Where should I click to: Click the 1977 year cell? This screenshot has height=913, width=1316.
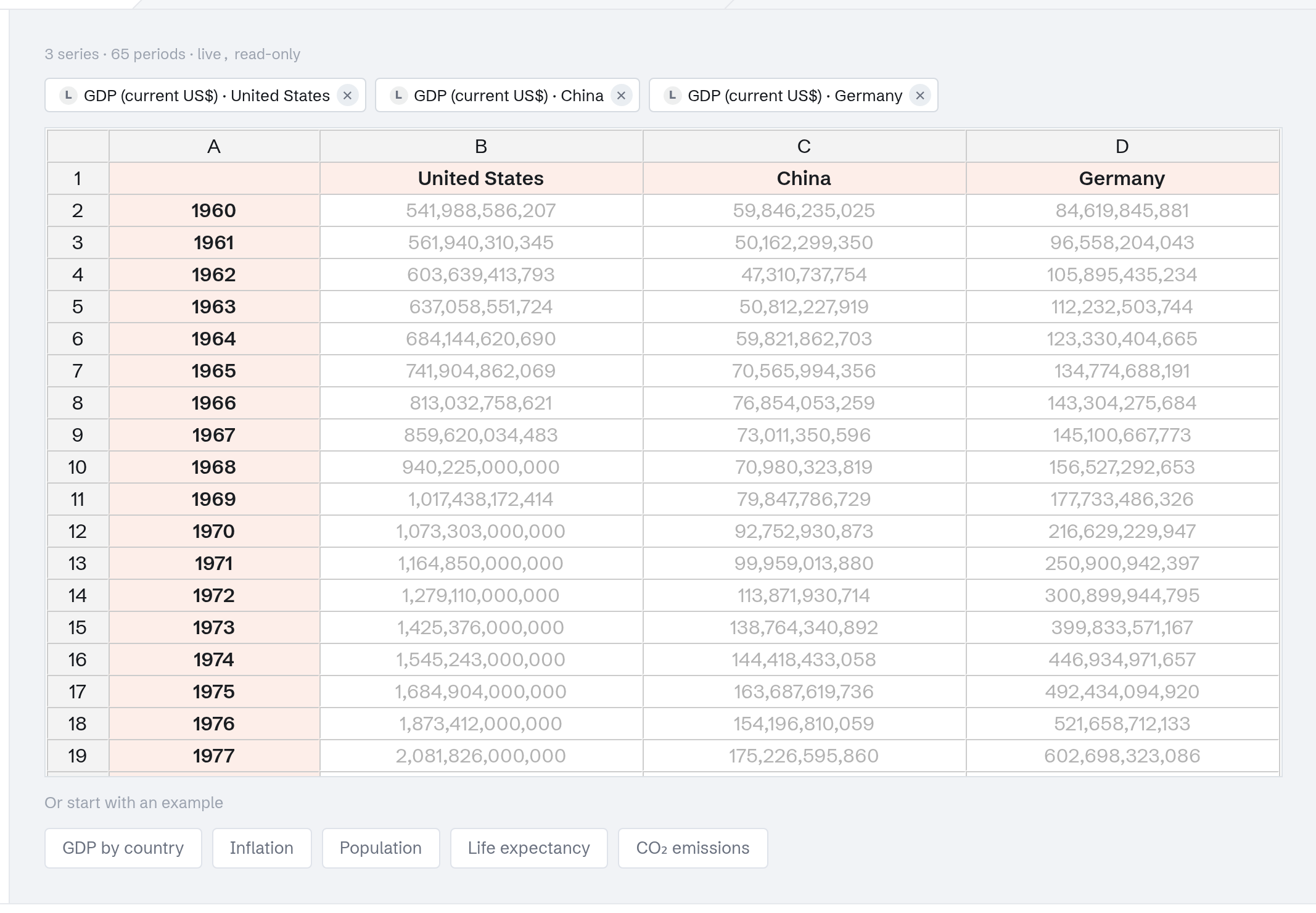[214, 756]
